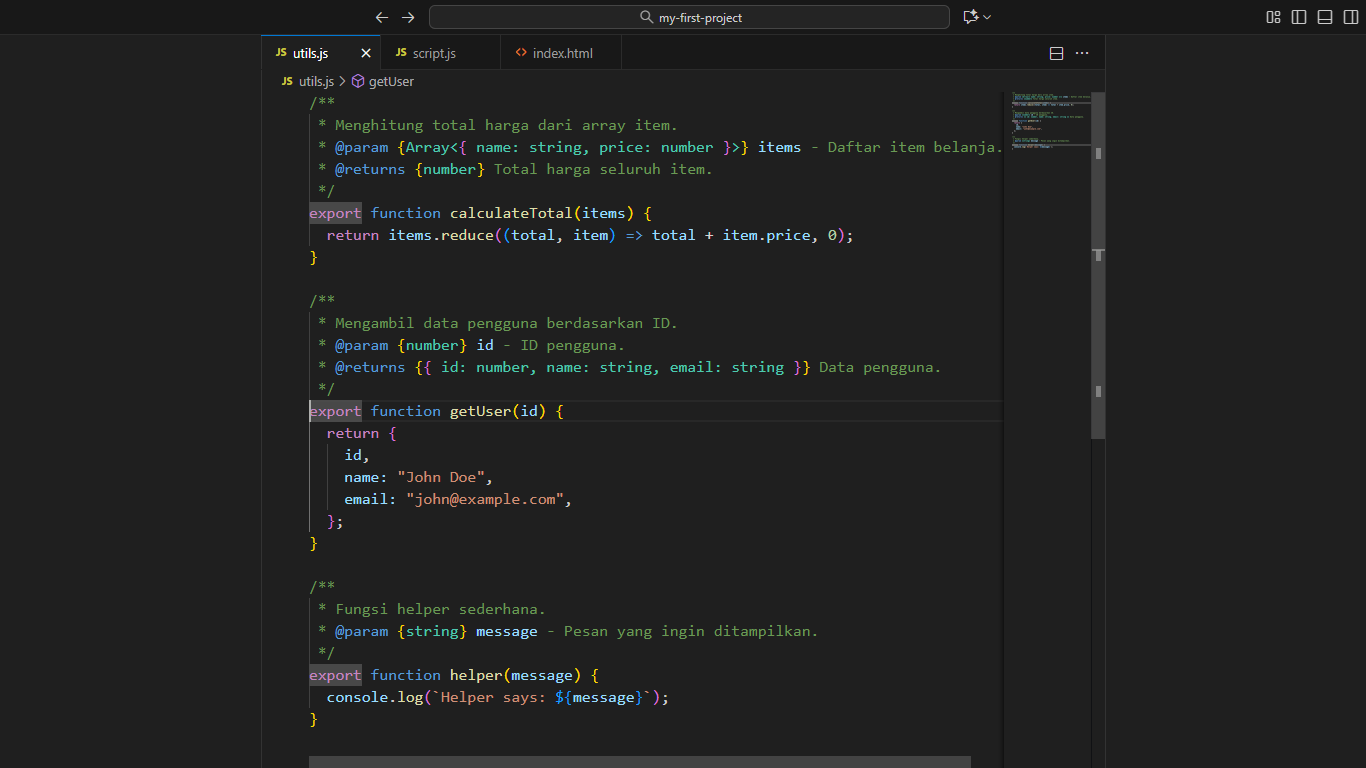Viewport: 1366px width, 768px height.
Task: Open the my-first-project command center search
Action: click(x=689, y=16)
